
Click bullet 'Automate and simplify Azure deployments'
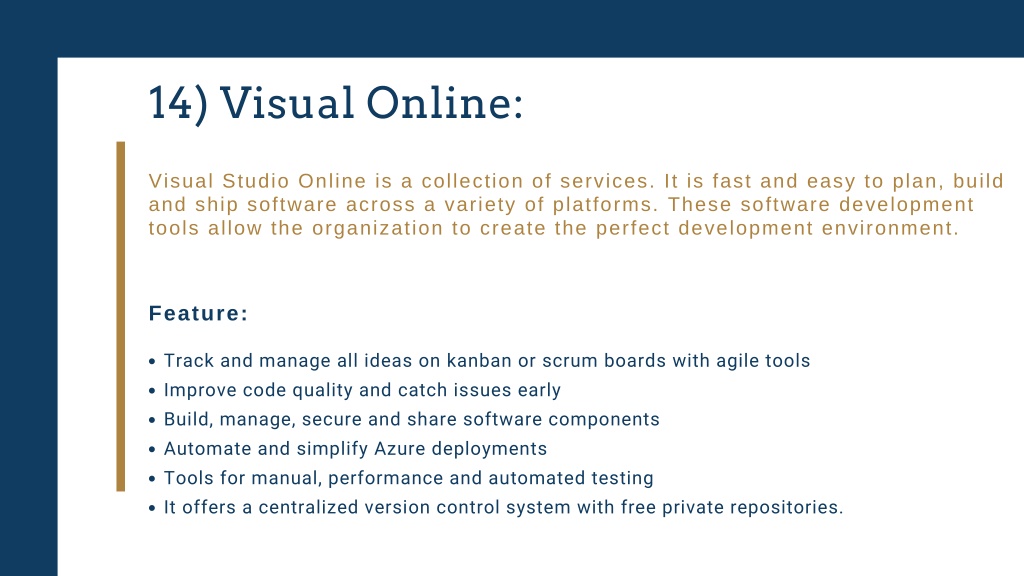(x=347, y=449)
